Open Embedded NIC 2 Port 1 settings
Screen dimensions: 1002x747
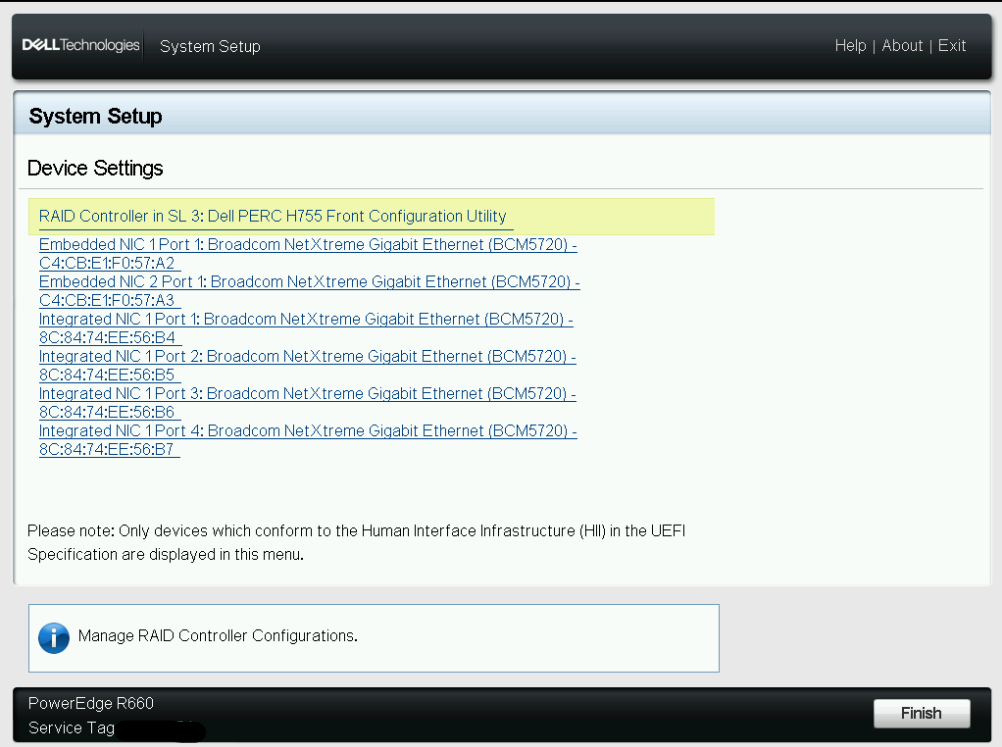tap(309, 291)
